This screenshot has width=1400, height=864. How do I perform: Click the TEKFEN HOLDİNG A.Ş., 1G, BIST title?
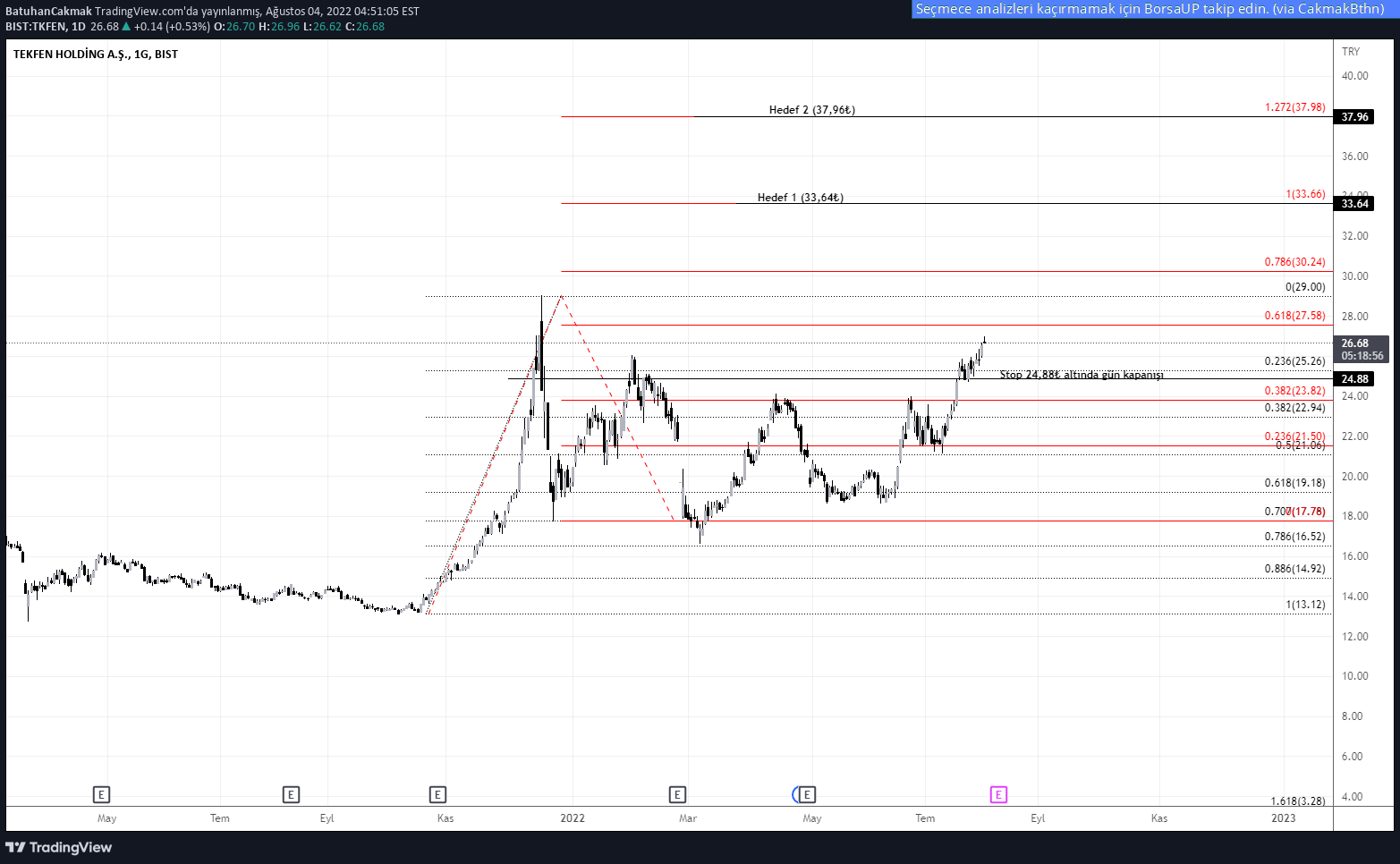[x=96, y=54]
